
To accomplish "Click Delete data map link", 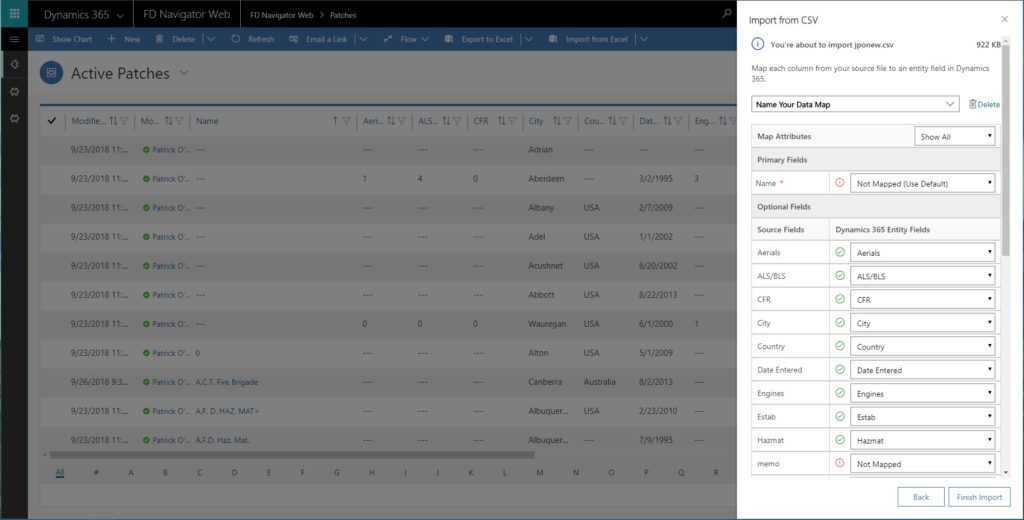I will coord(984,105).
